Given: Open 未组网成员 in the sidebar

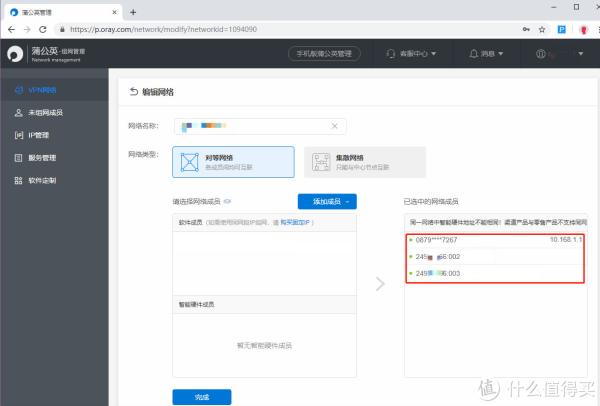Looking at the screenshot, I should point(45,113).
